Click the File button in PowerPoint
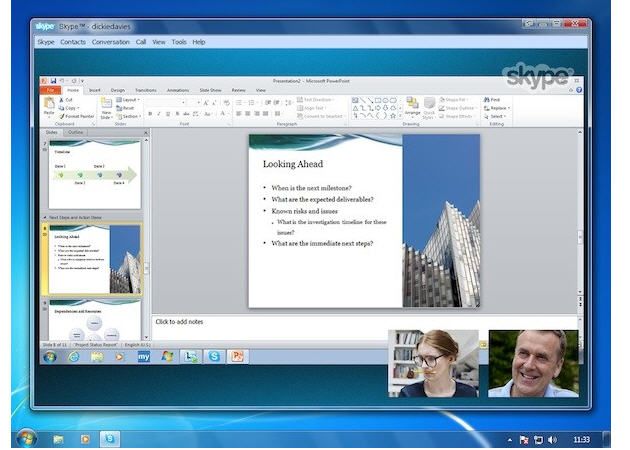 49,90
